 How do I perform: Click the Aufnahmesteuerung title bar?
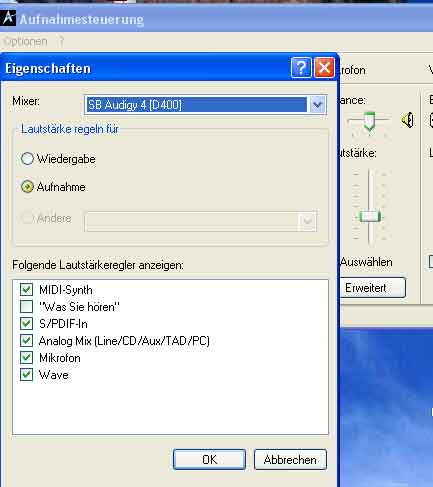click(217, 18)
